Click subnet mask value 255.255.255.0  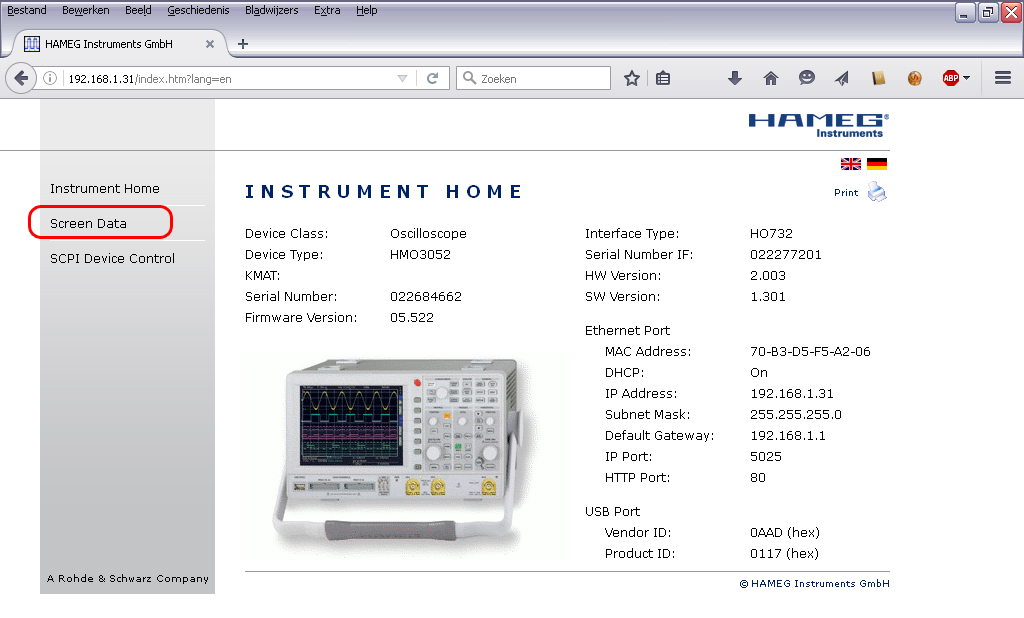(795, 415)
